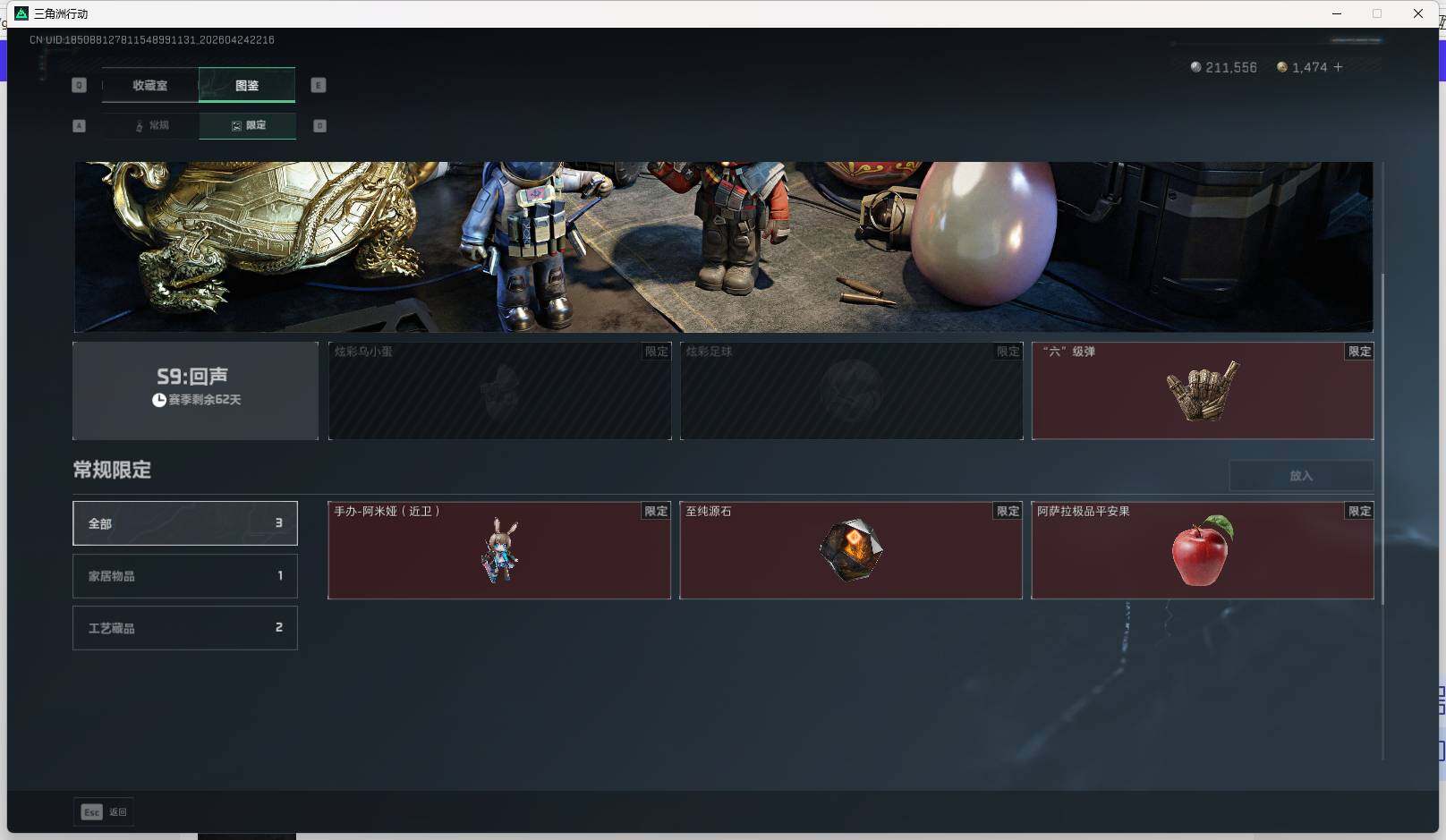Switch to the 收藏室 tab
Image resolution: width=1446 pixels, height=840 pixels.
tap(150, 85)
